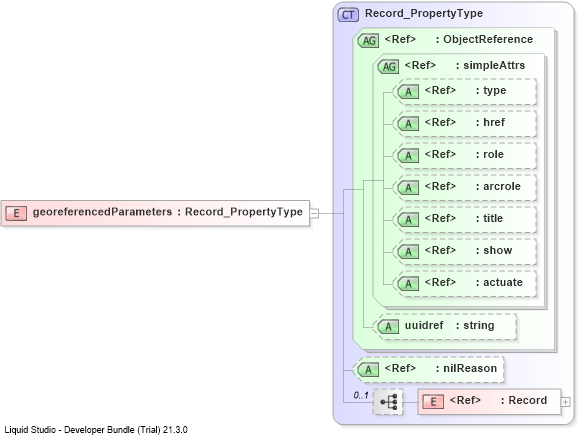This screenshot has height=435, width=579.
Task: Select the 'uuidref : string' attribute text
Action: 449,325
